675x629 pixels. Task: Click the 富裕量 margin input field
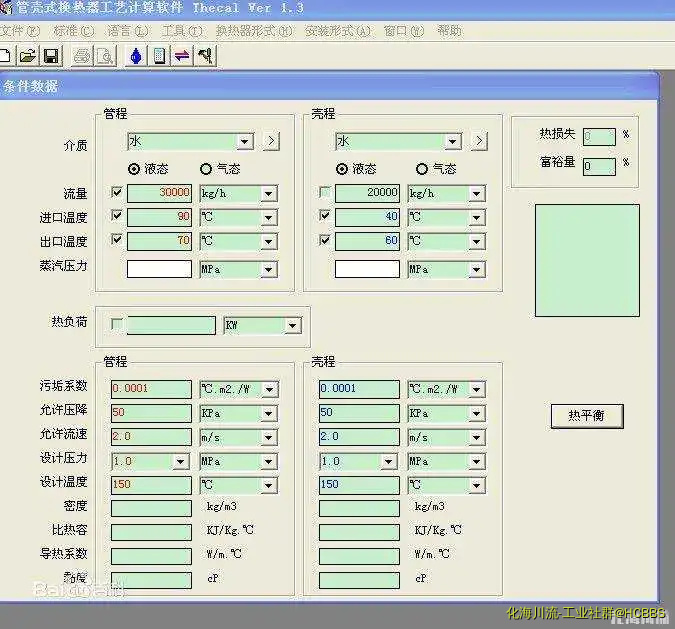pyautogui.click(x=599, y=166)
